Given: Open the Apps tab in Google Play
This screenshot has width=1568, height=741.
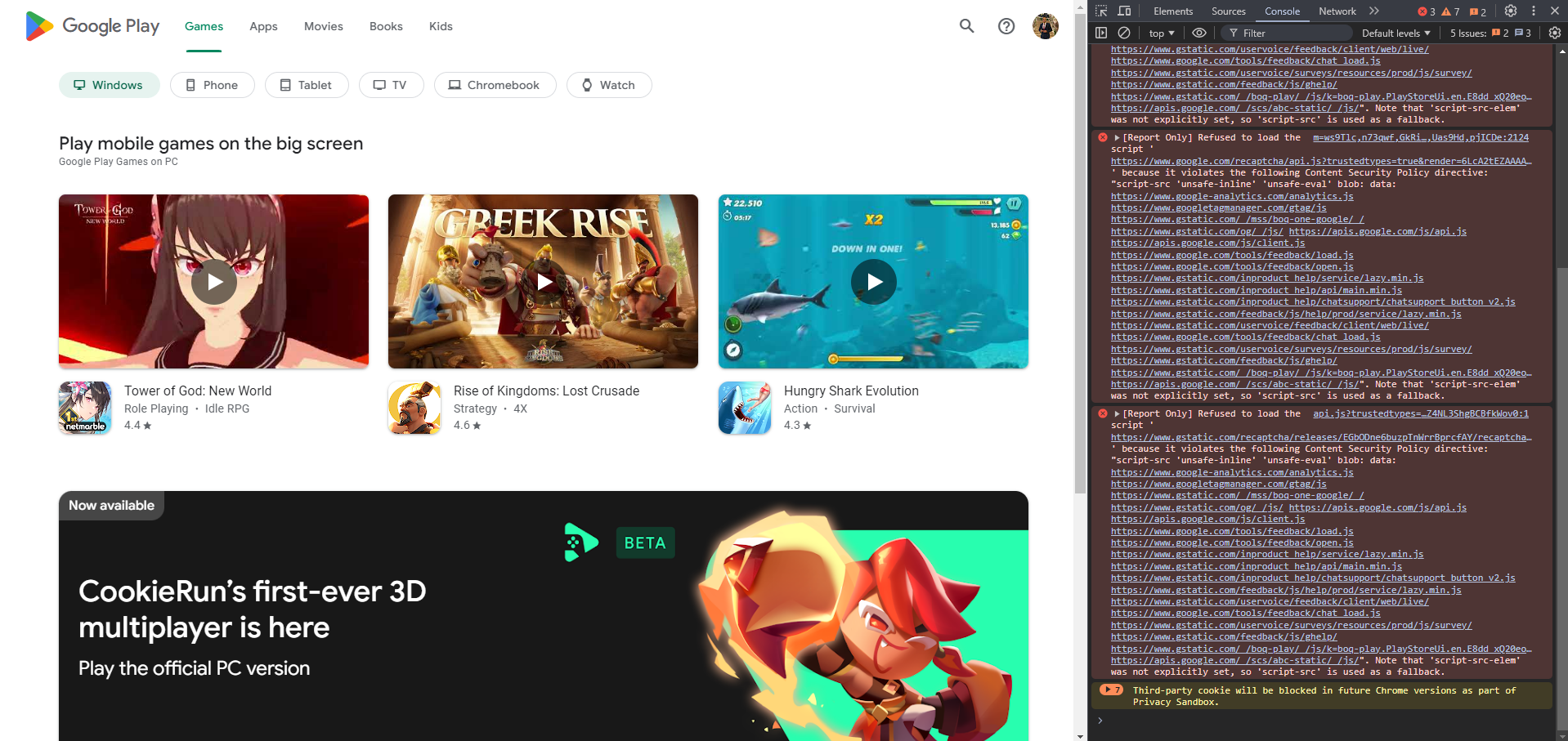Looking at the screenshot, I should point(263,26).
